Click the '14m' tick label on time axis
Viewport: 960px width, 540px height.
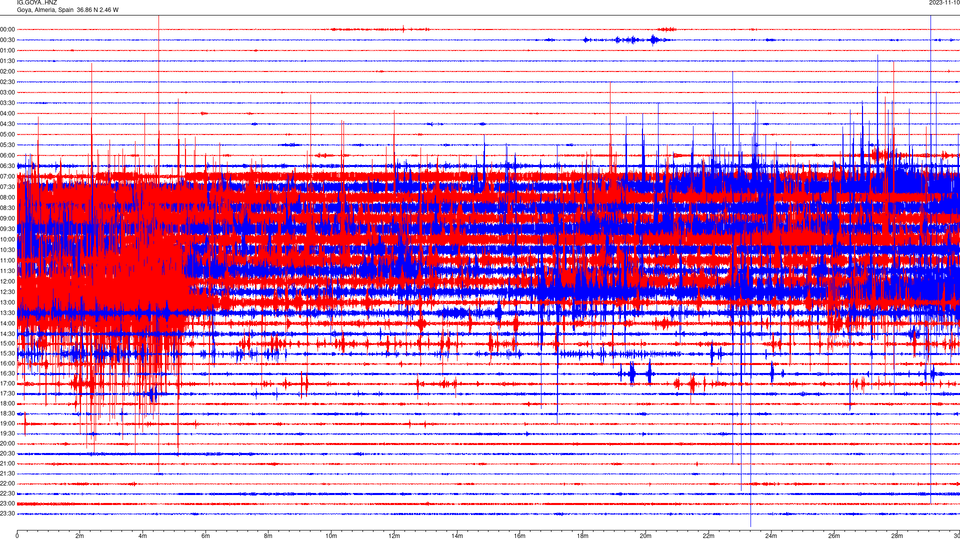tap(457, 536)
